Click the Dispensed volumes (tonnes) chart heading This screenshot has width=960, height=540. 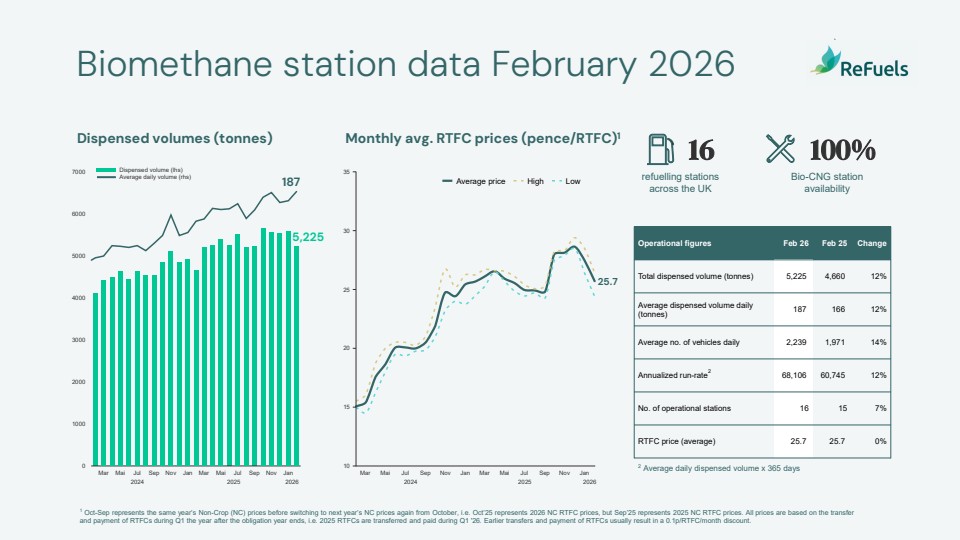tap(175, 139)
